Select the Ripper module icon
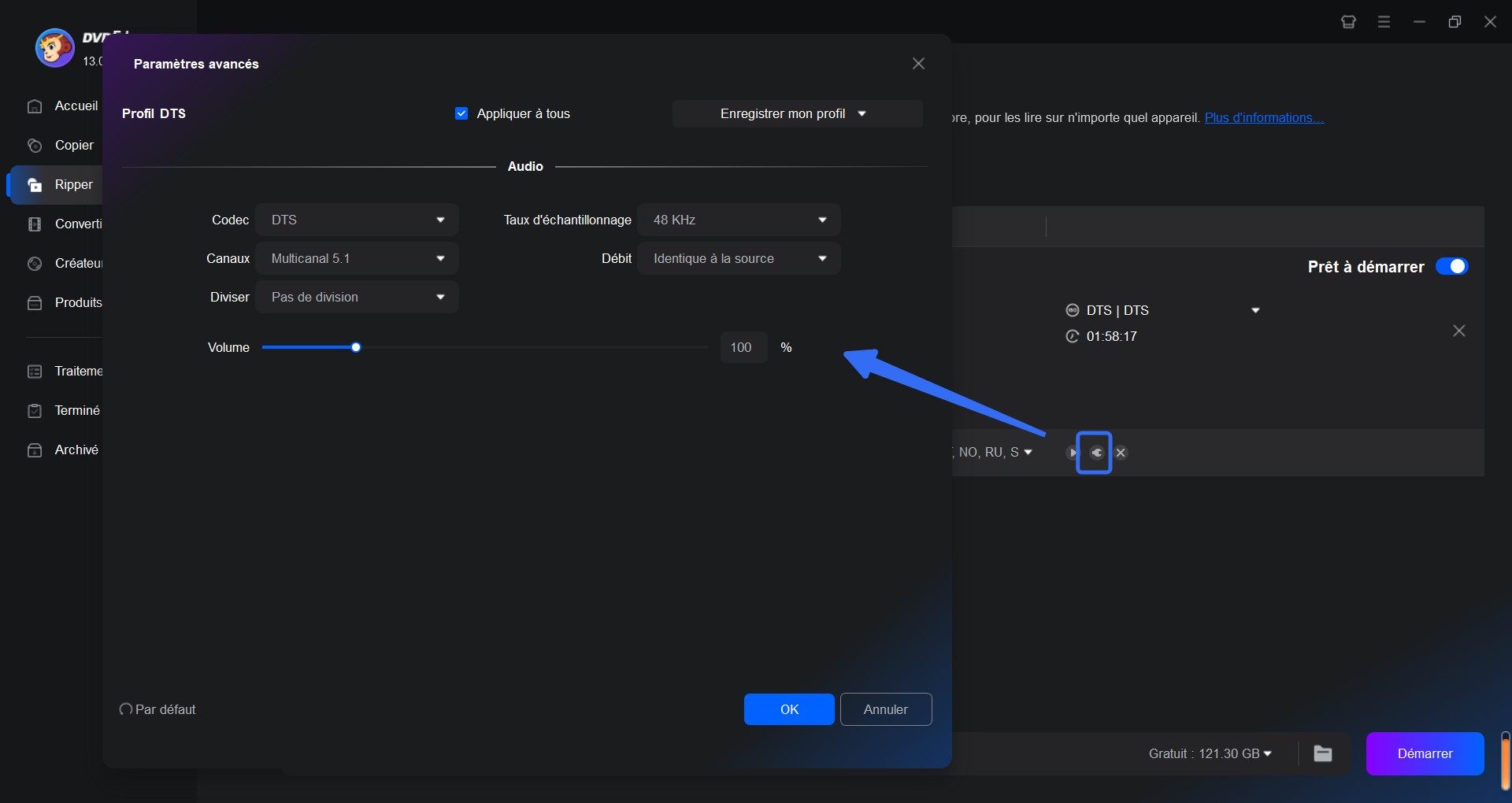This screenshot has height=803, width=1512. click(35, 185)
